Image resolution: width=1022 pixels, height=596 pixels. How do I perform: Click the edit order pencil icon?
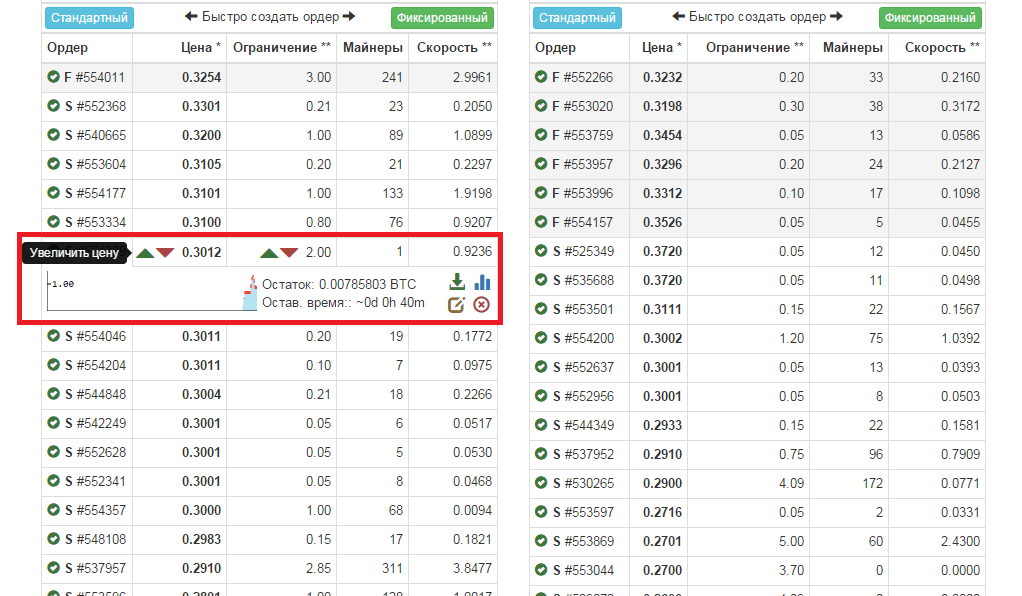[457, 305]
